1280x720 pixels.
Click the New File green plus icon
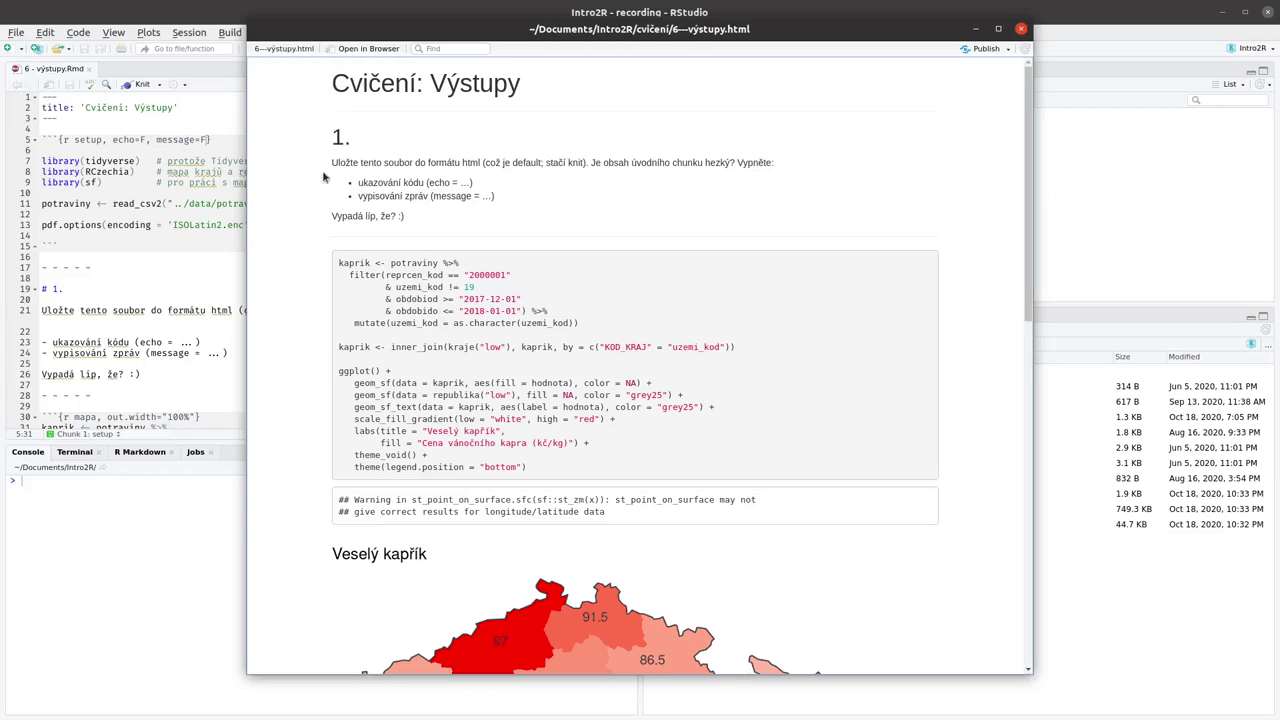pos(7,48)
